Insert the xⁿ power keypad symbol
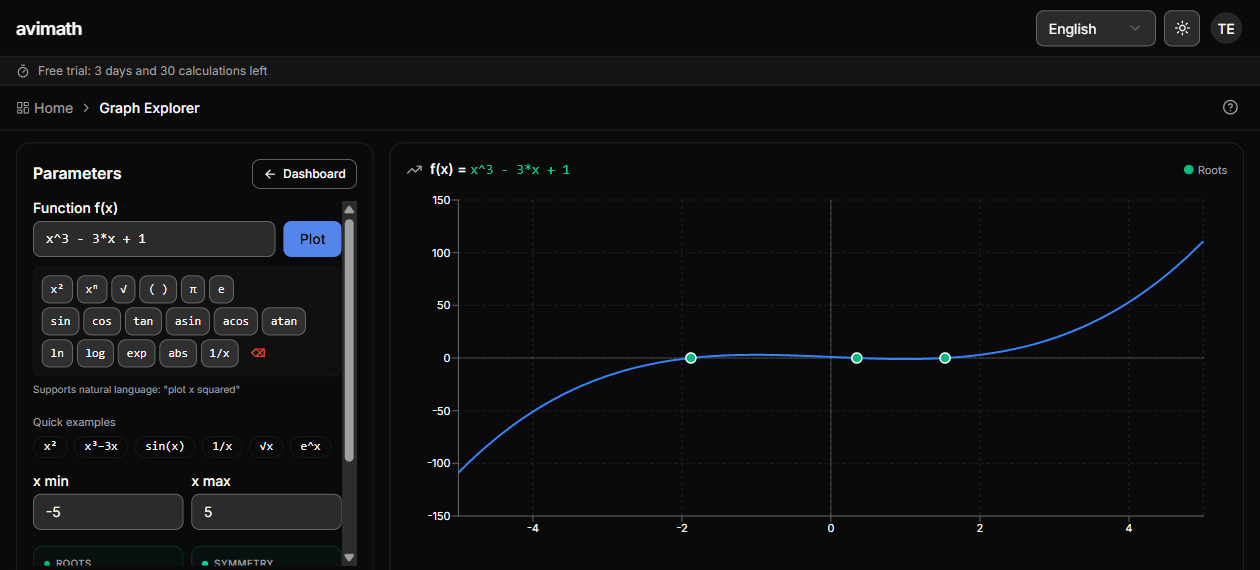1260x570 pixels. coord(92,290)
